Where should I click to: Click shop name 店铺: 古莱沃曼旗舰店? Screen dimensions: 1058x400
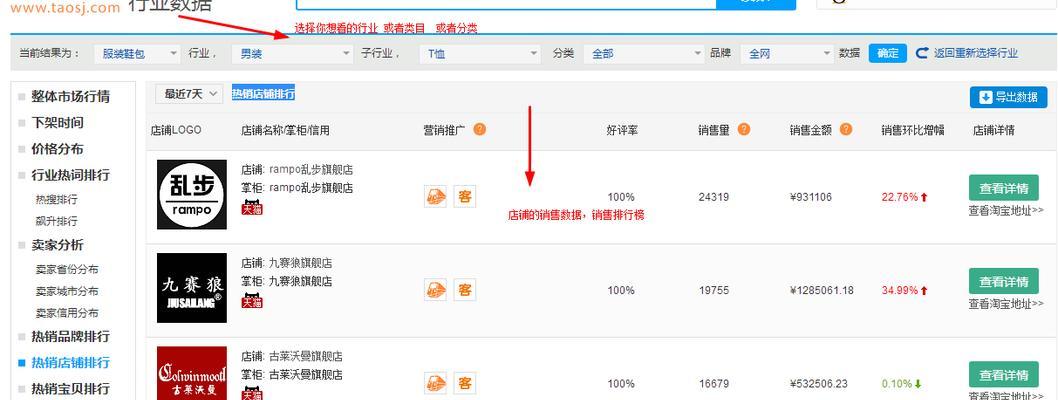(291, 356)
